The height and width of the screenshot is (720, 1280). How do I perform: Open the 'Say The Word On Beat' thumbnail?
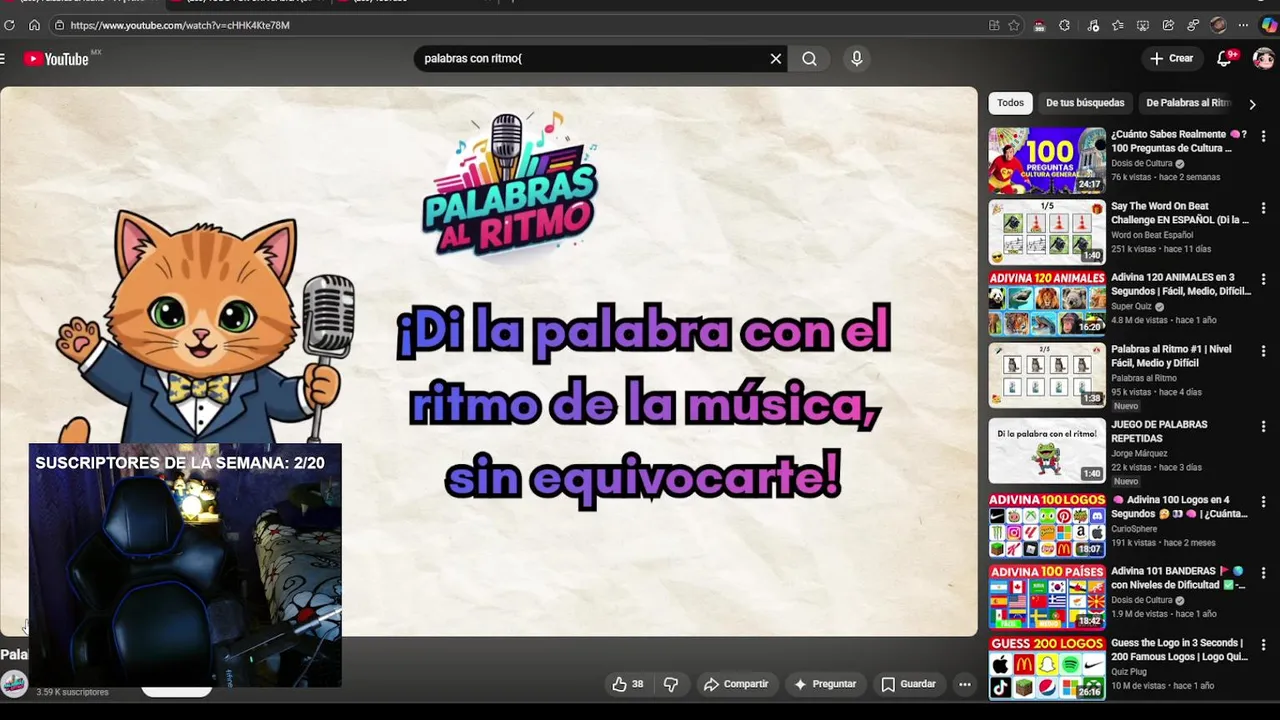tap(1047, 232)
